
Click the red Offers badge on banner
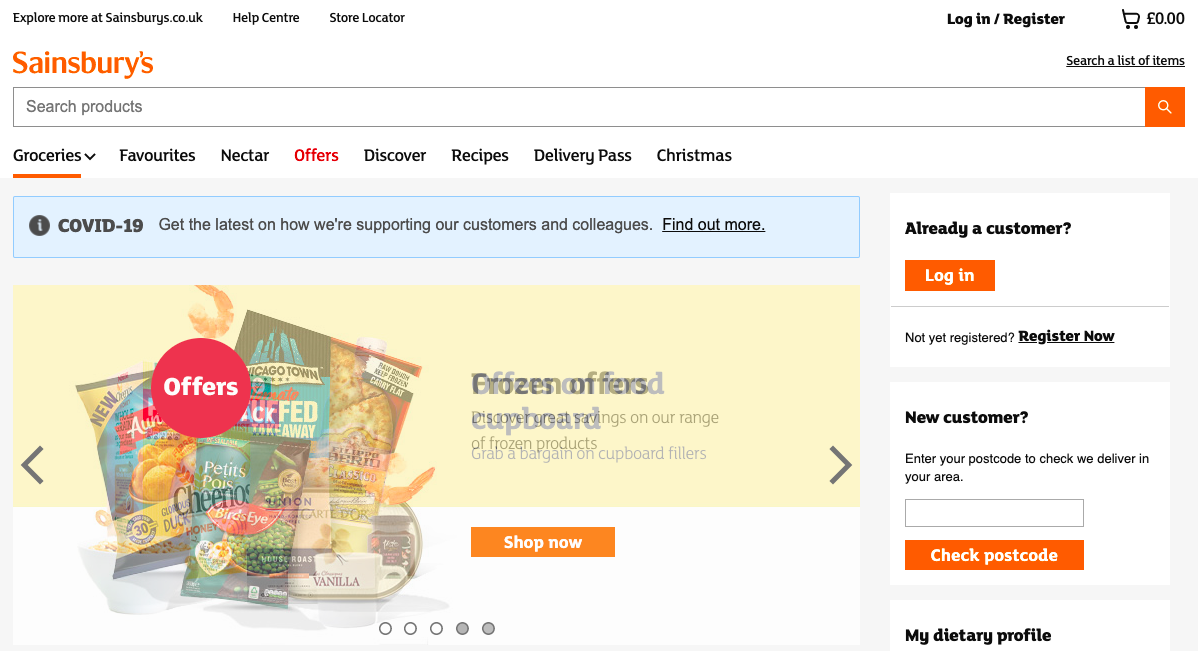(201, 387)
